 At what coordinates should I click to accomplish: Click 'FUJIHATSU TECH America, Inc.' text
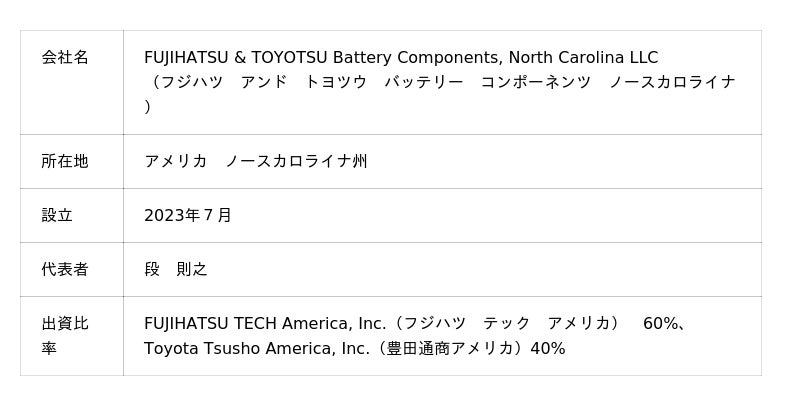pos(265,324)
